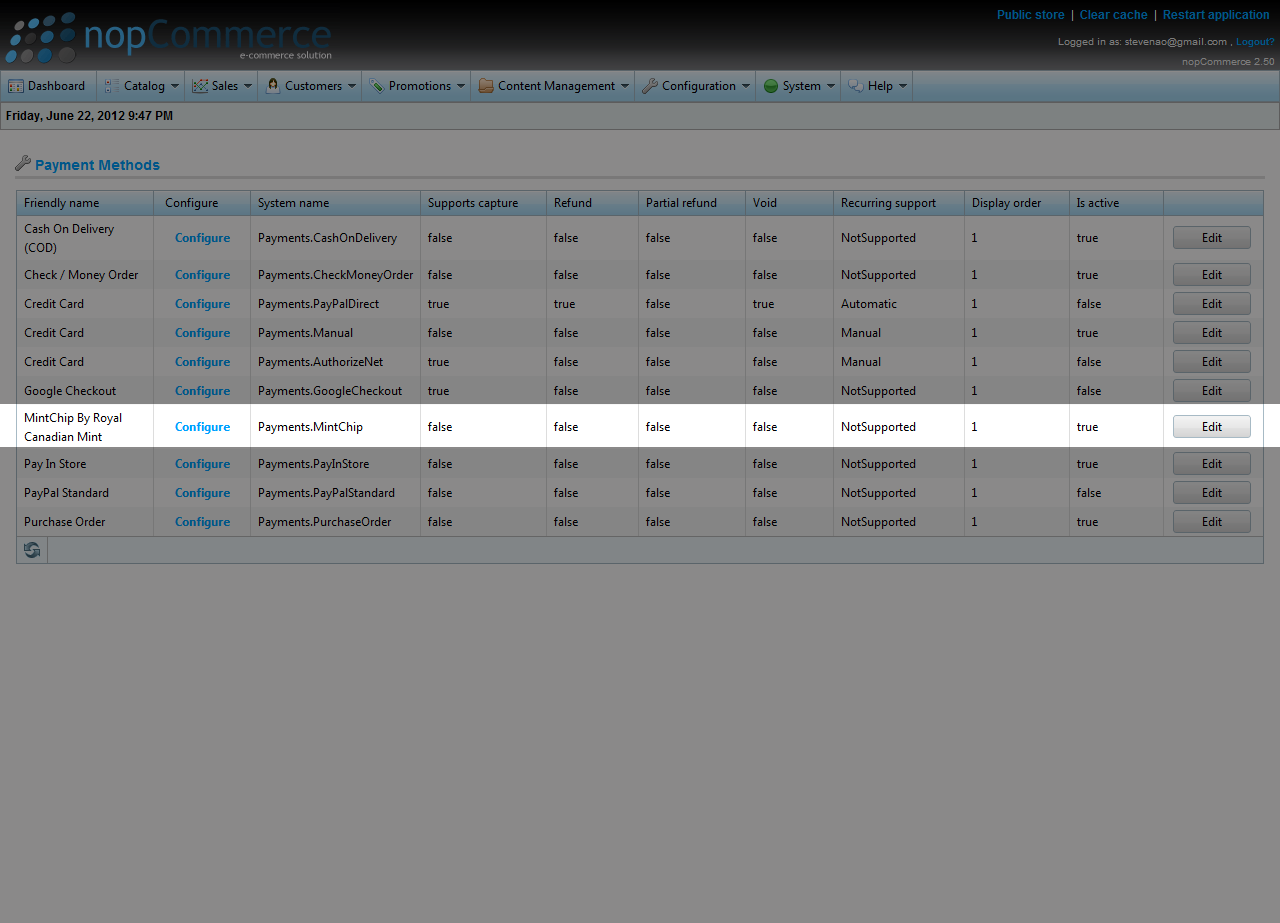Open the Customers menu
Screen dimensions: 1280x923
click(310, 86)
